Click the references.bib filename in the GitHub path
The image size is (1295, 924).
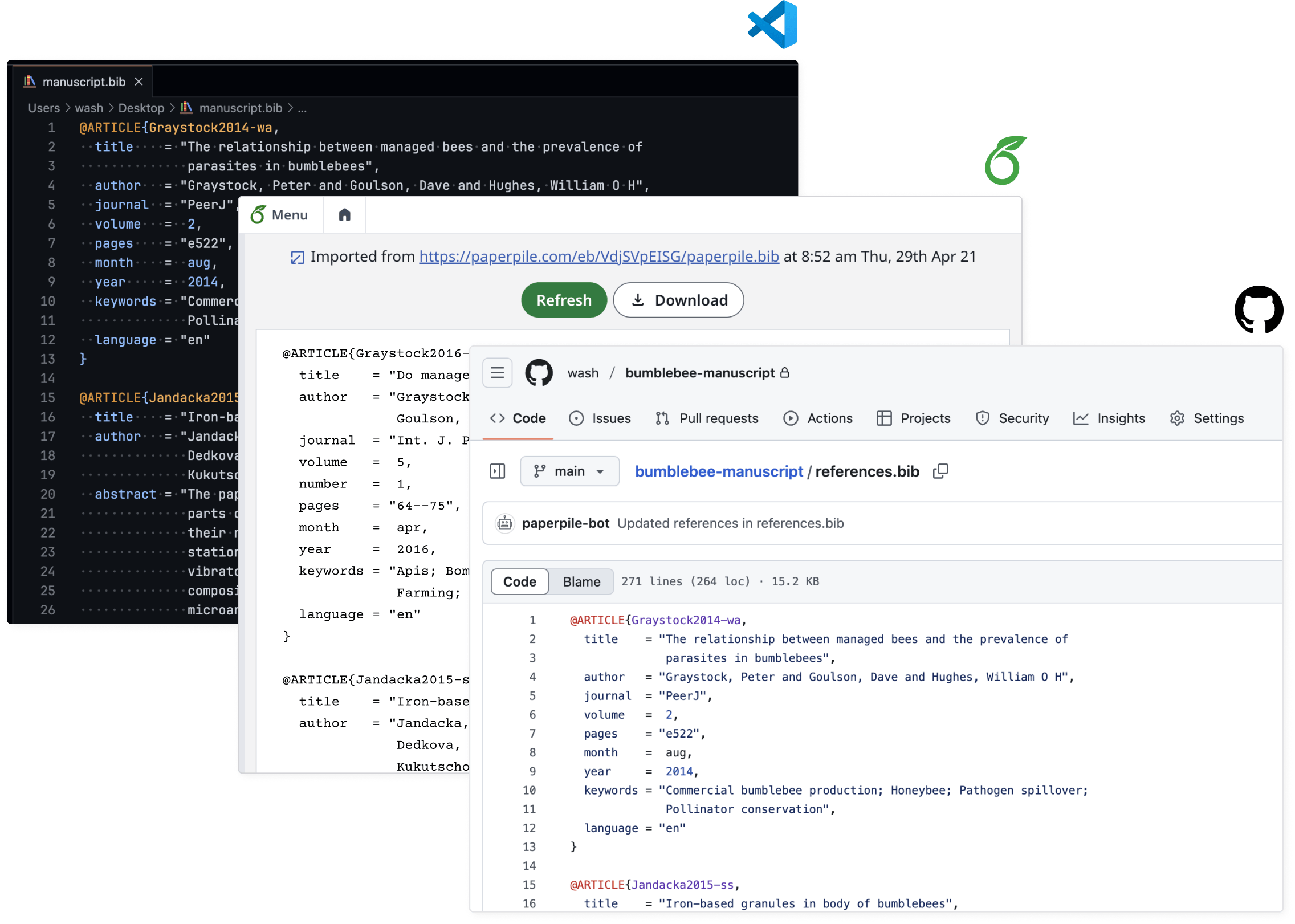867,471
